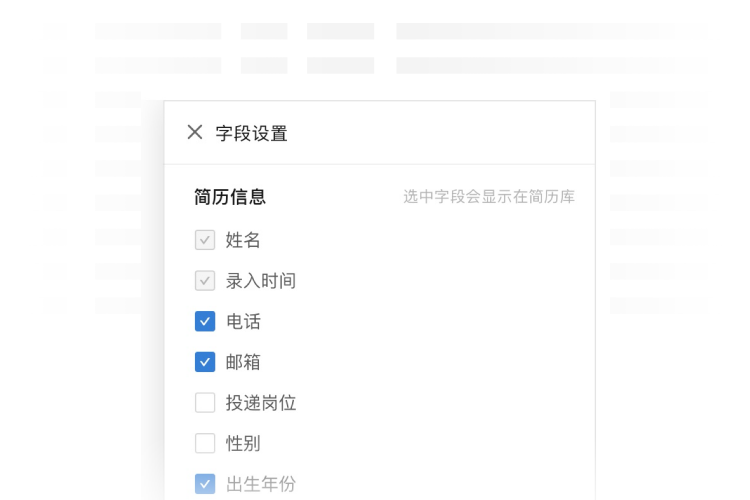Click the 字段设置 dialog title
The width and height of the screenshot is (750, 500).
pos(252,133)
